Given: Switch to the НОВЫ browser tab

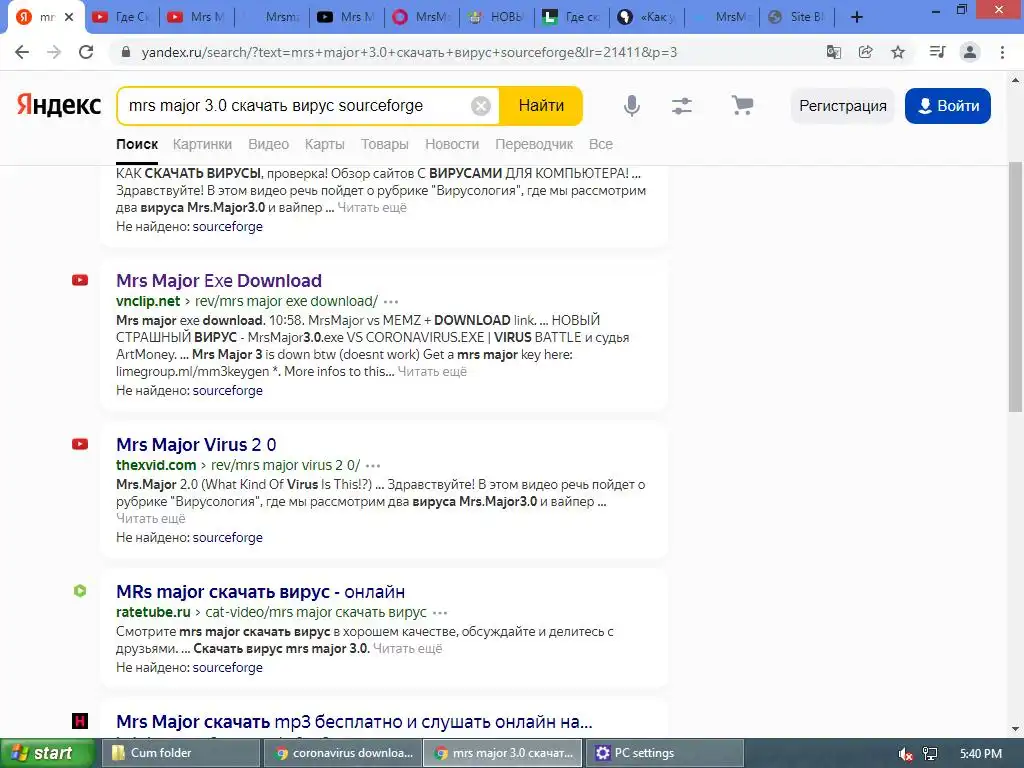Looking at the screenshot, I should point(497,17).
